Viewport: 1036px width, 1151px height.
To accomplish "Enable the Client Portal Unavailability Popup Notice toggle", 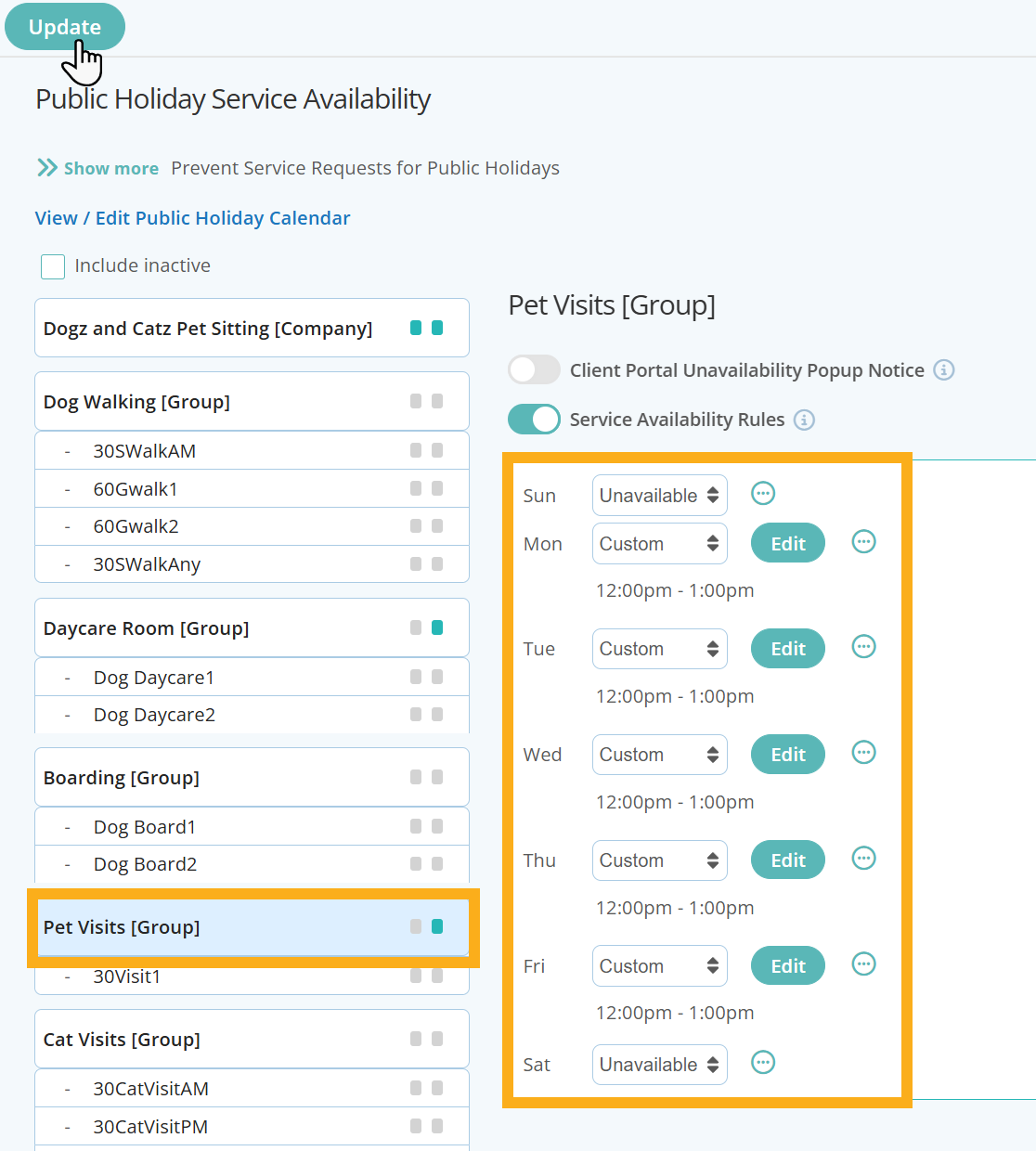I will (x=534, y=369).
